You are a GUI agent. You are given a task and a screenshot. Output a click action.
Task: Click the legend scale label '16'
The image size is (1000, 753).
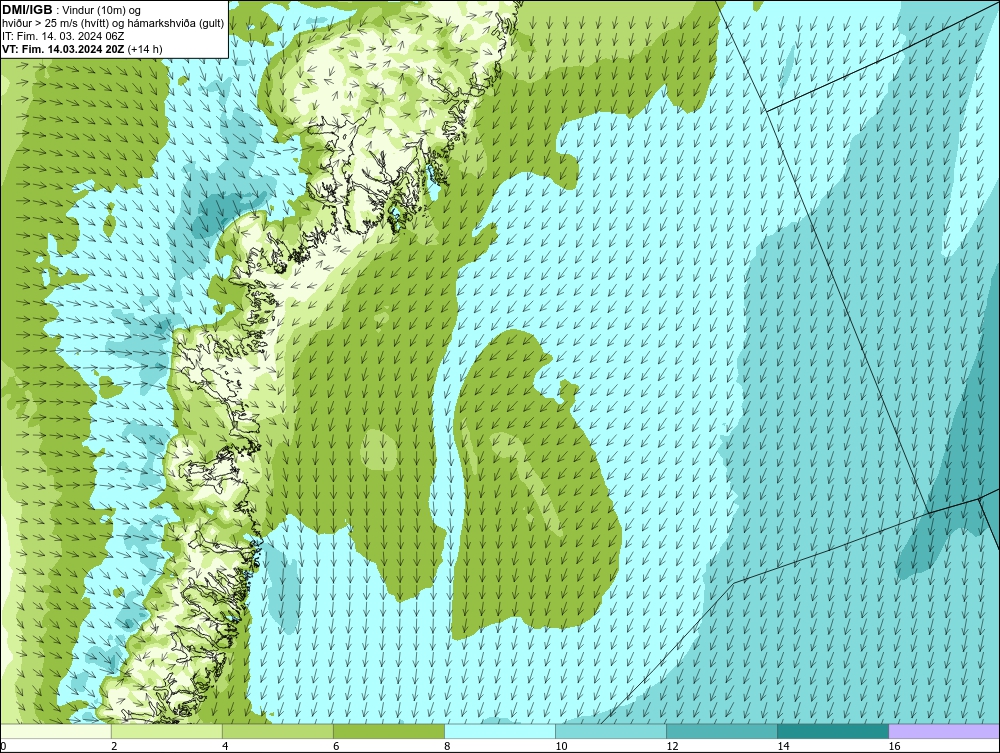(894, 746)
